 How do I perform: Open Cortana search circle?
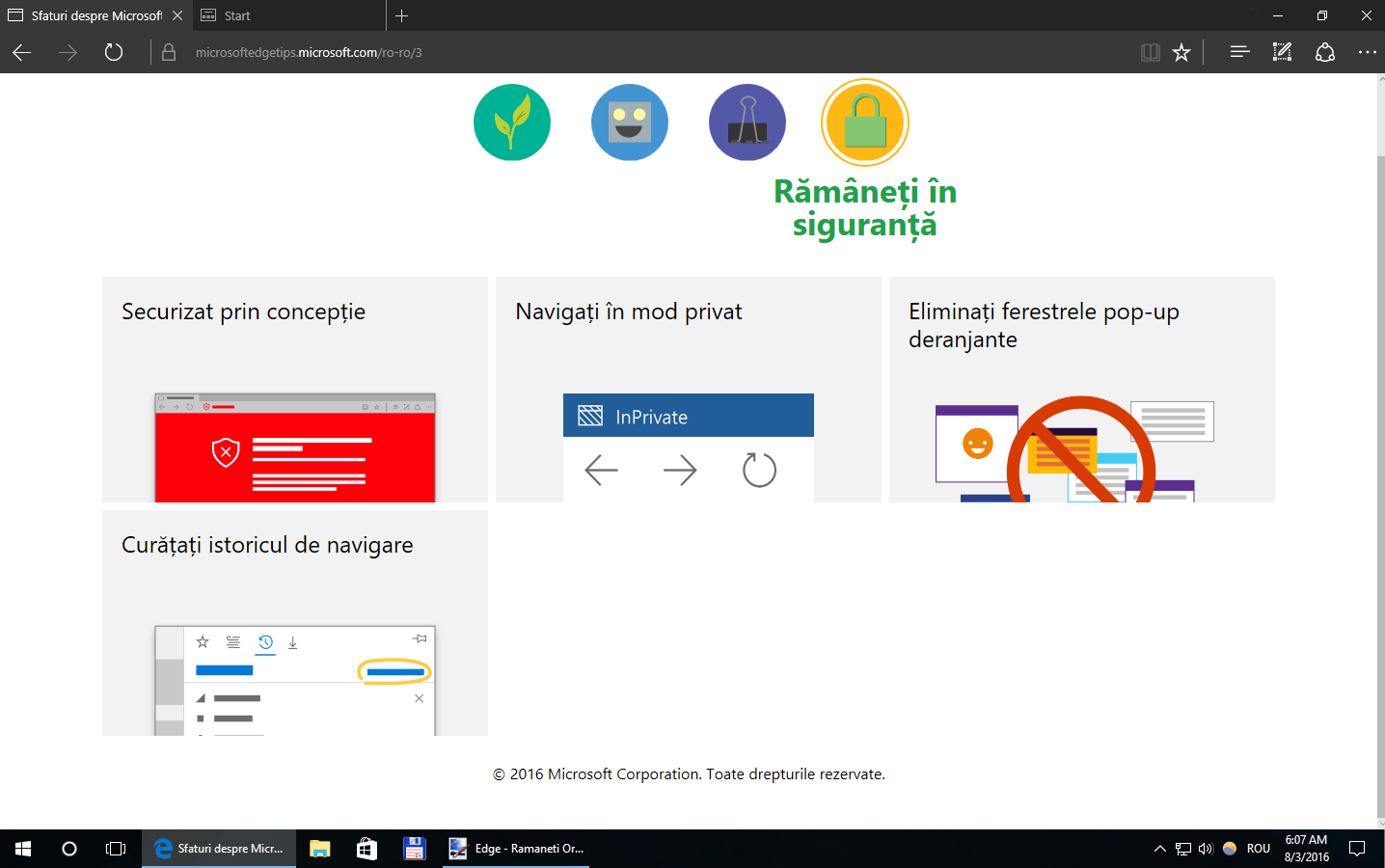point(69,849)
